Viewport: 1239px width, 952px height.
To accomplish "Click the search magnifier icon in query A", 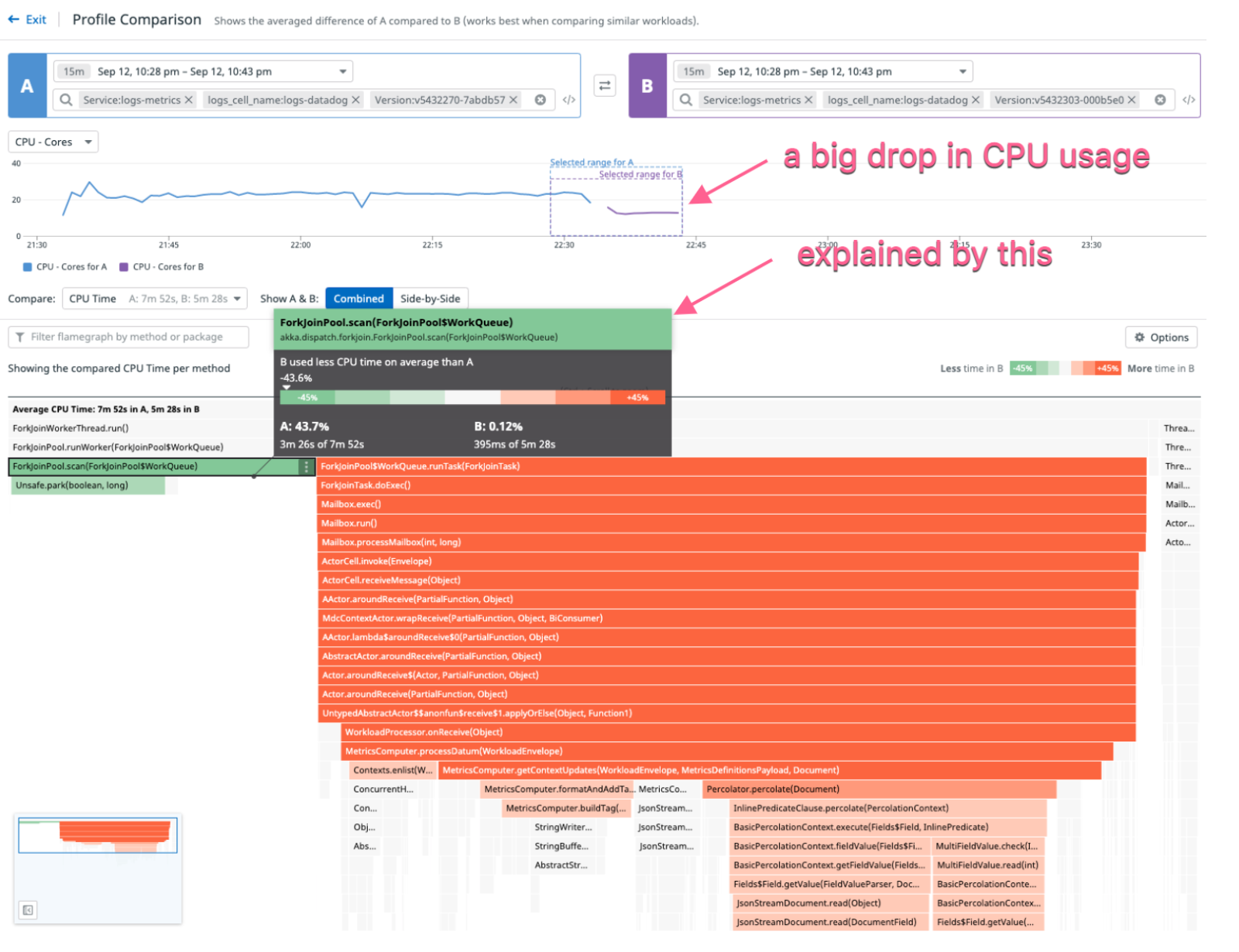I will (66, 100).
